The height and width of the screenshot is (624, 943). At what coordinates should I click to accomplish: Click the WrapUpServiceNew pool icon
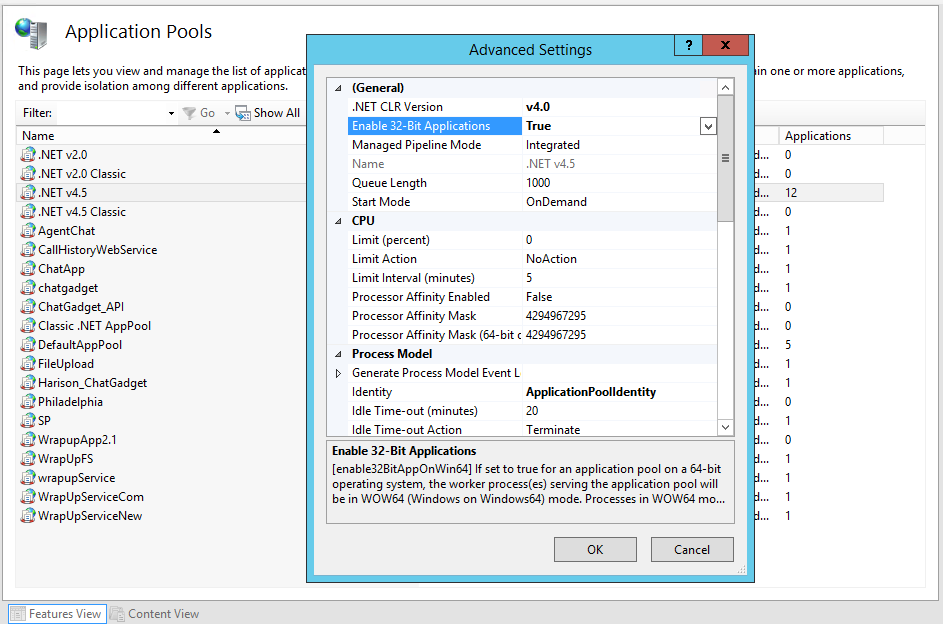click(x=28, y=516)
